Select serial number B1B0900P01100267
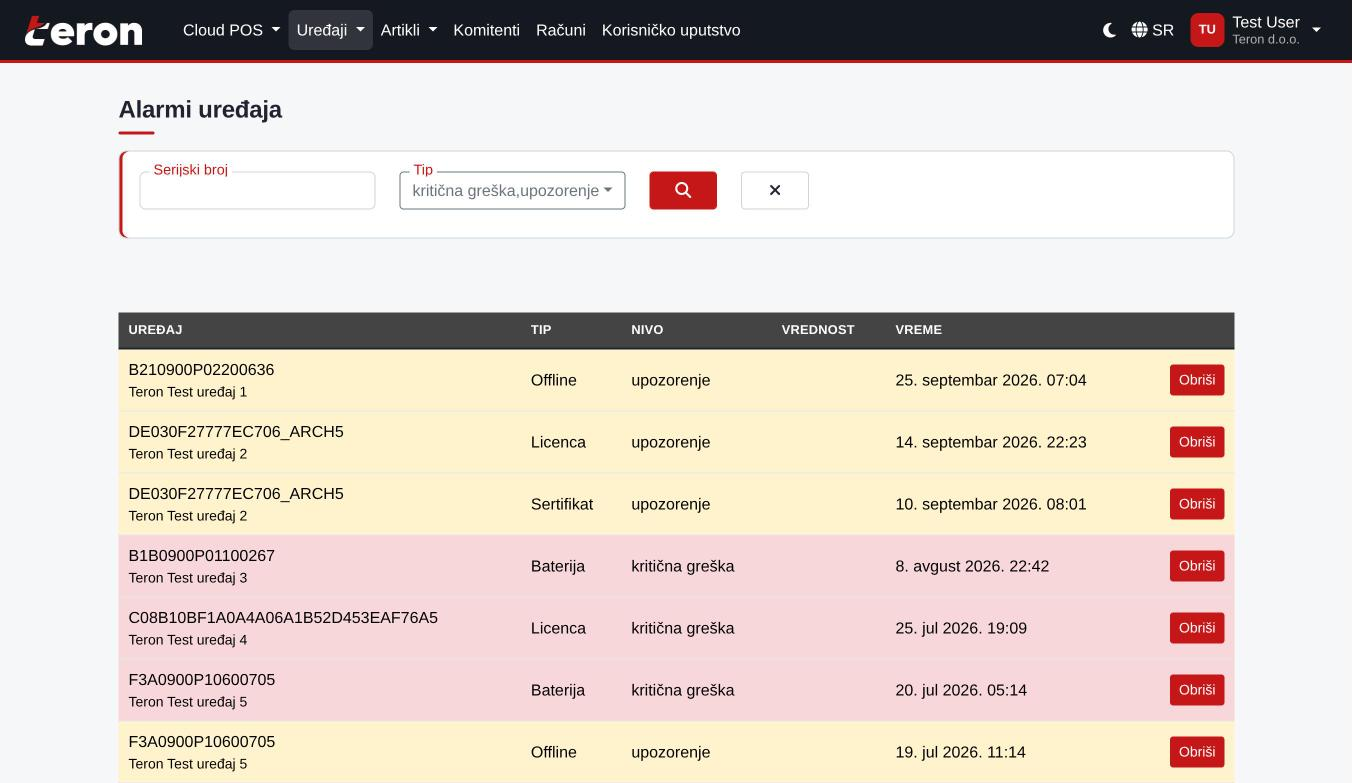 201,556
